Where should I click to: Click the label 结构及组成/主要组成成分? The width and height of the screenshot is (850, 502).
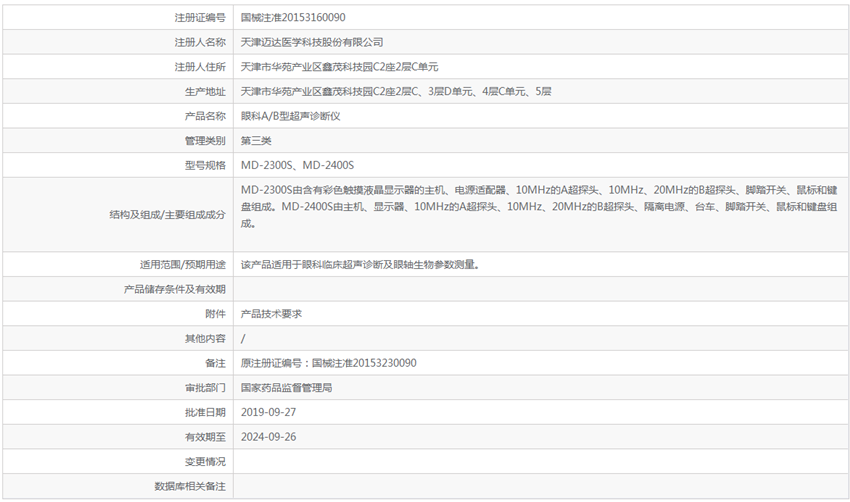168,215
